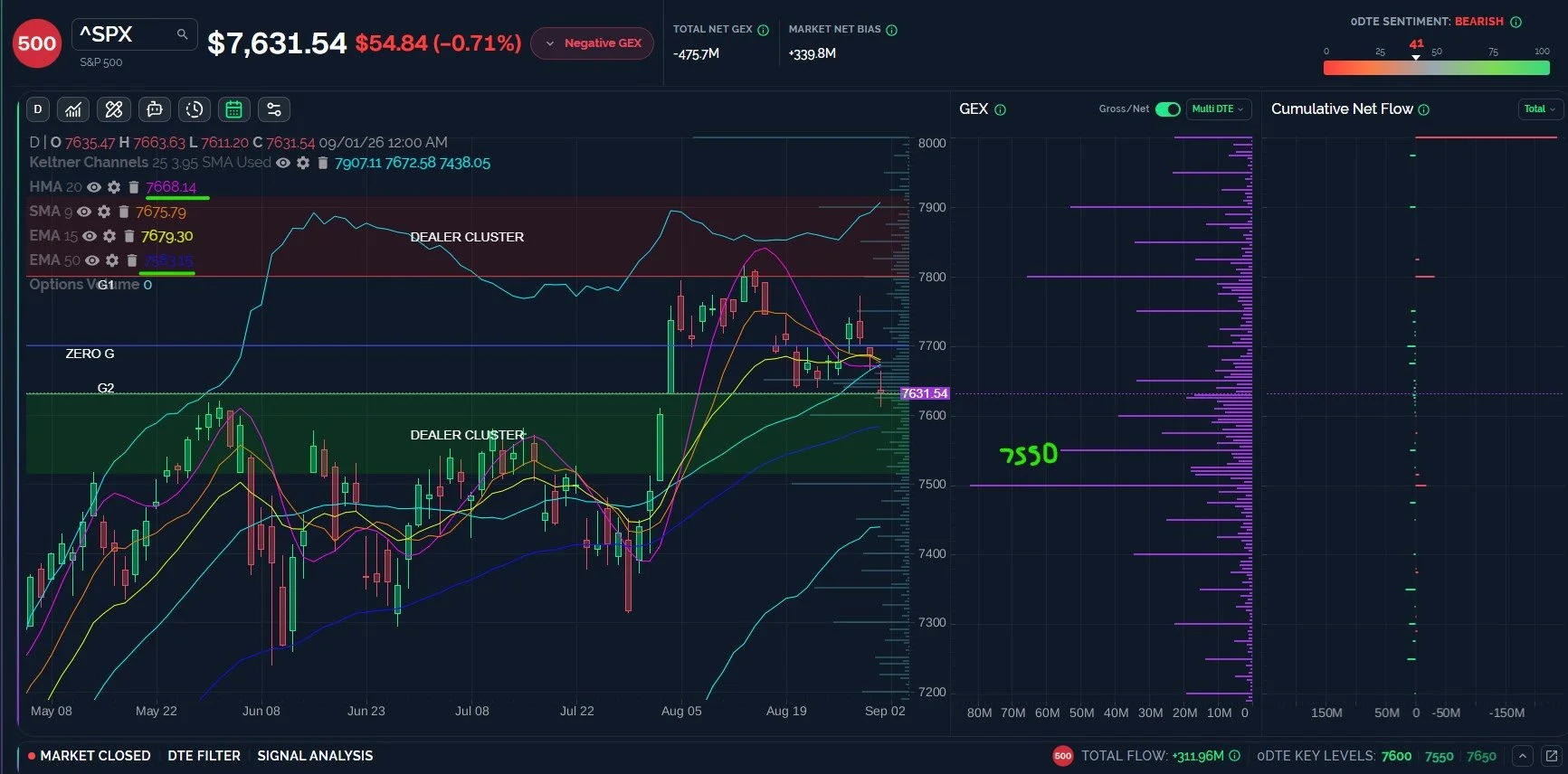Open the D timeframe selector
Image resolution: width=1568 pixels, height=774 pixels.
point(37,109)
